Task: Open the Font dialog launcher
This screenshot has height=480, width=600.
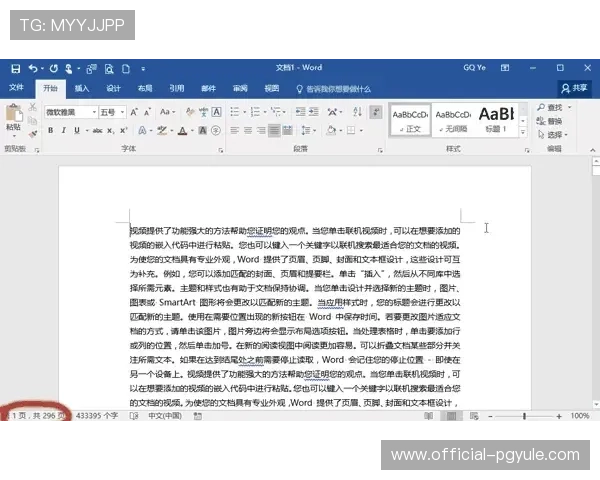Action: pyautogui.click(x=221, y=151)
